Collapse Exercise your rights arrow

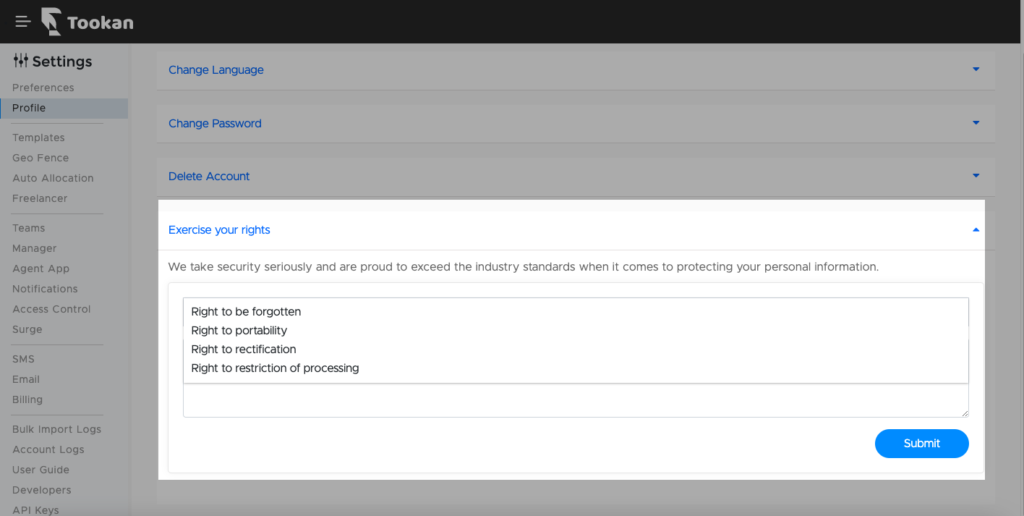(x=976, y=230)
